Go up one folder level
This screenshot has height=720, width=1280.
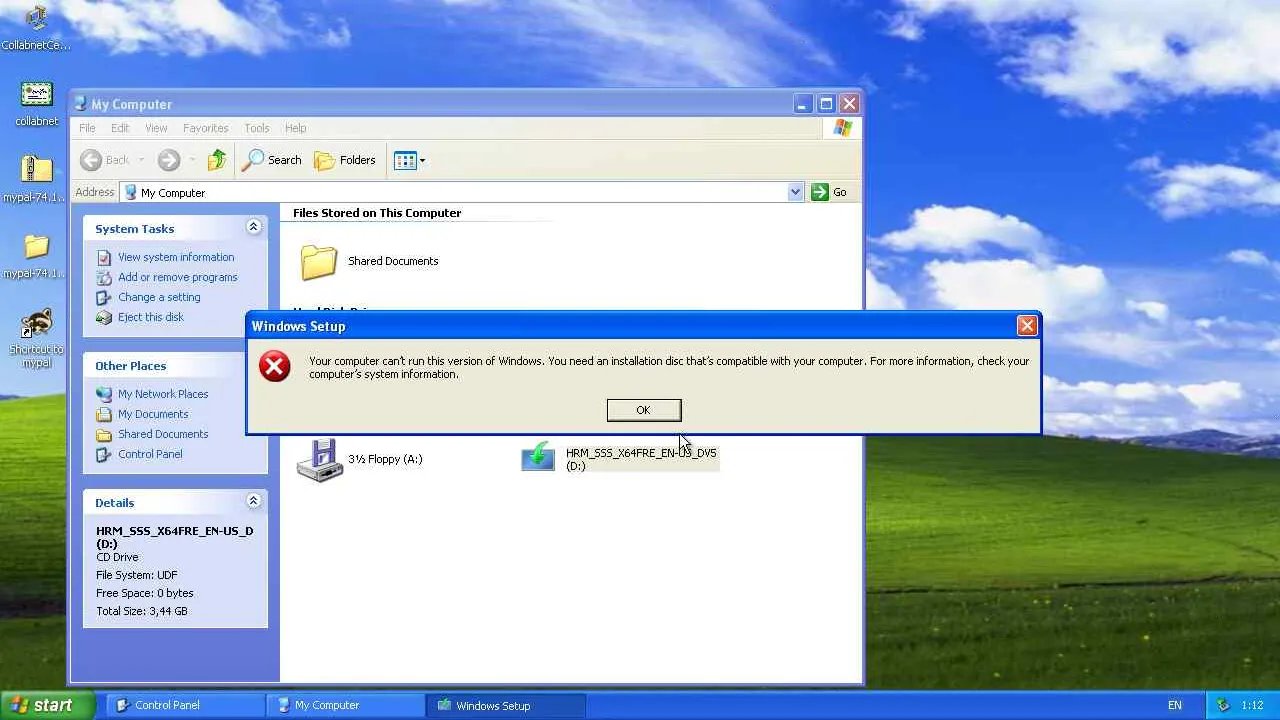point(217,160)
